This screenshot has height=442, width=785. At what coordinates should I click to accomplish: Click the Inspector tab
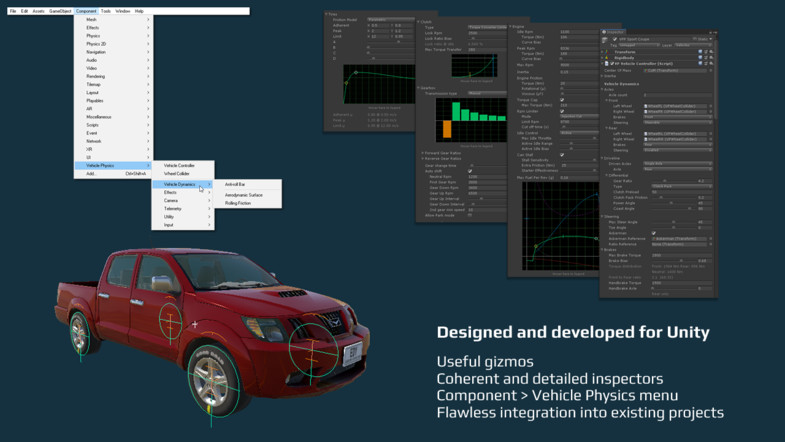pyautogui.click(x=613, y=32)
